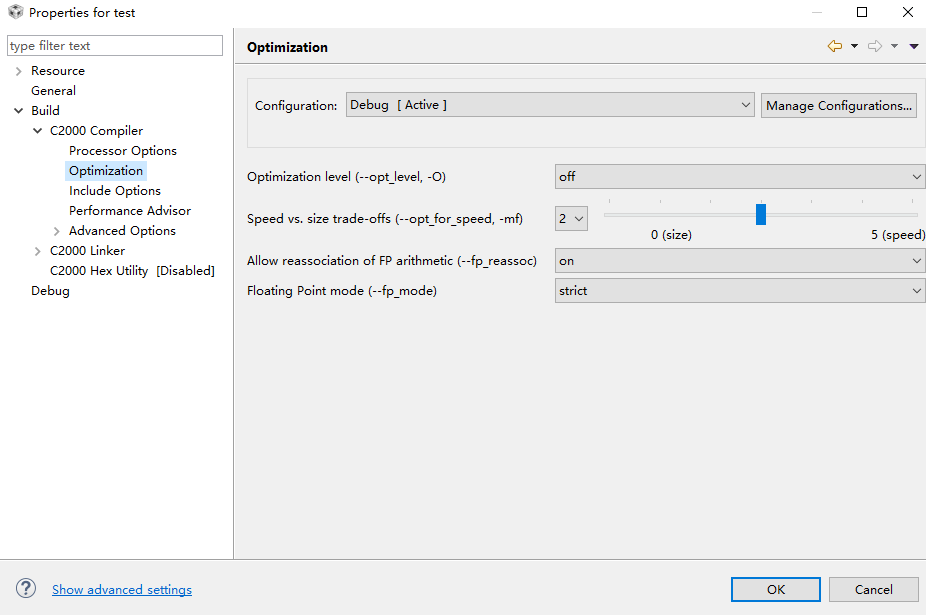Collapse the Build tree node
Viewport: 926px width, 615px height.
point(18,110)
